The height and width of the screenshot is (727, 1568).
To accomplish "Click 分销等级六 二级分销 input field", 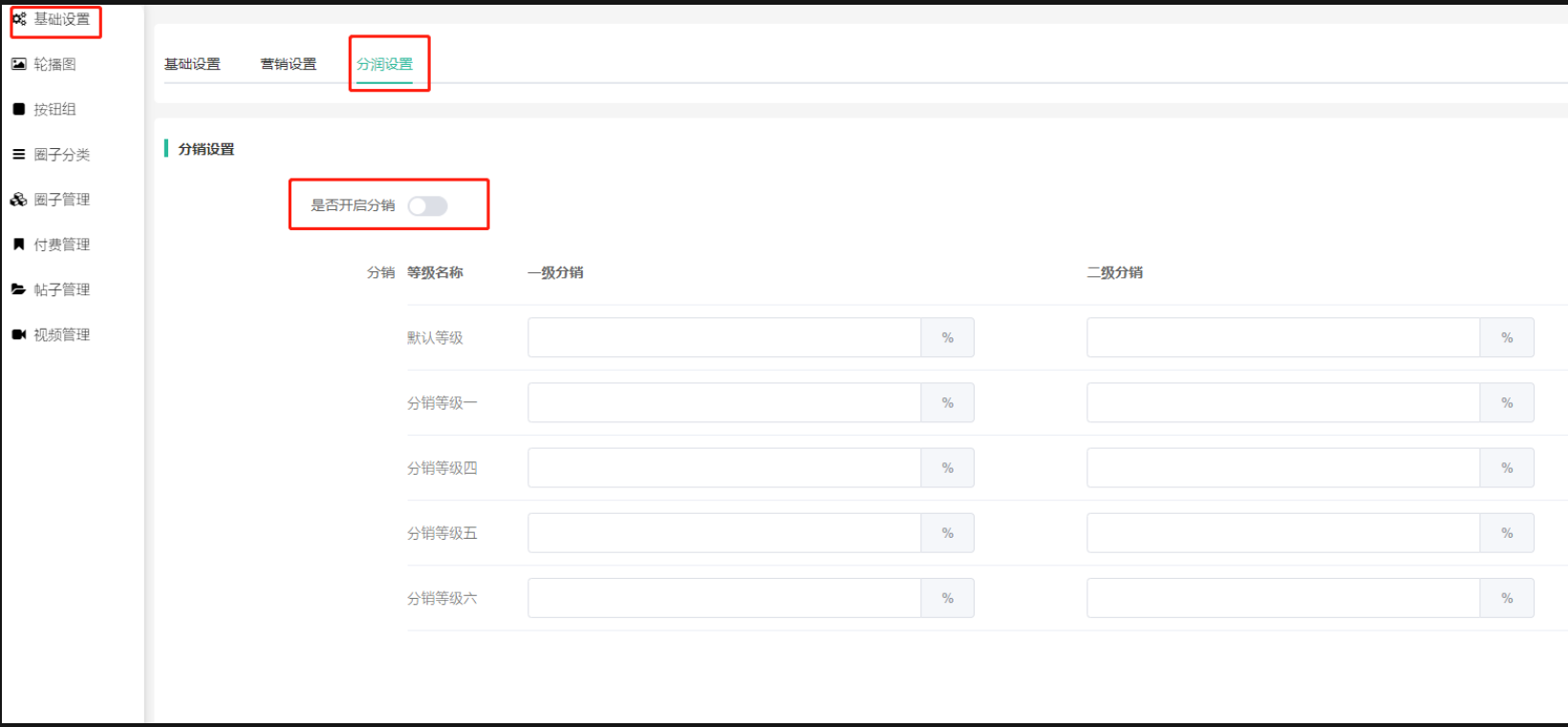I will click(1283, 598).
